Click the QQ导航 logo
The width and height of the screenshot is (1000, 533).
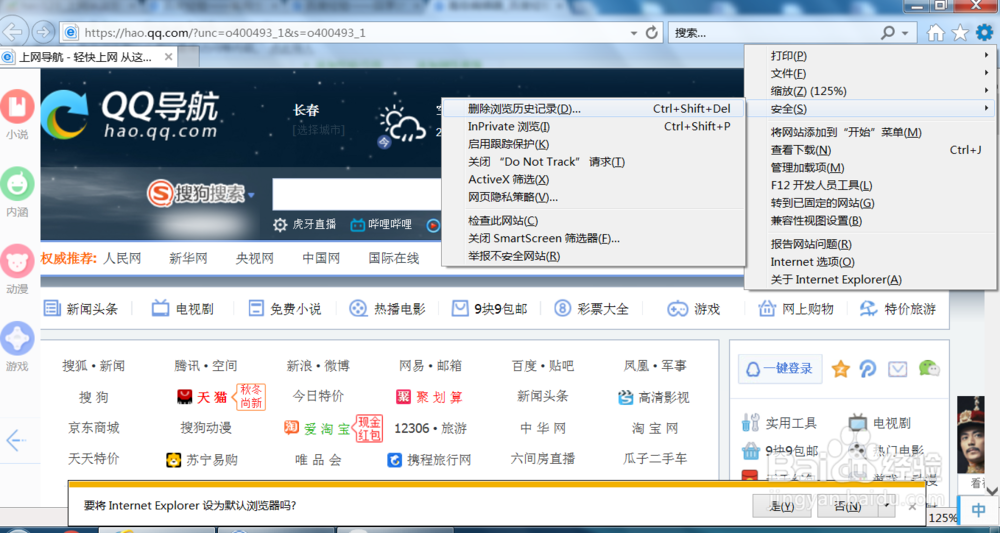[x=129, y=113]
